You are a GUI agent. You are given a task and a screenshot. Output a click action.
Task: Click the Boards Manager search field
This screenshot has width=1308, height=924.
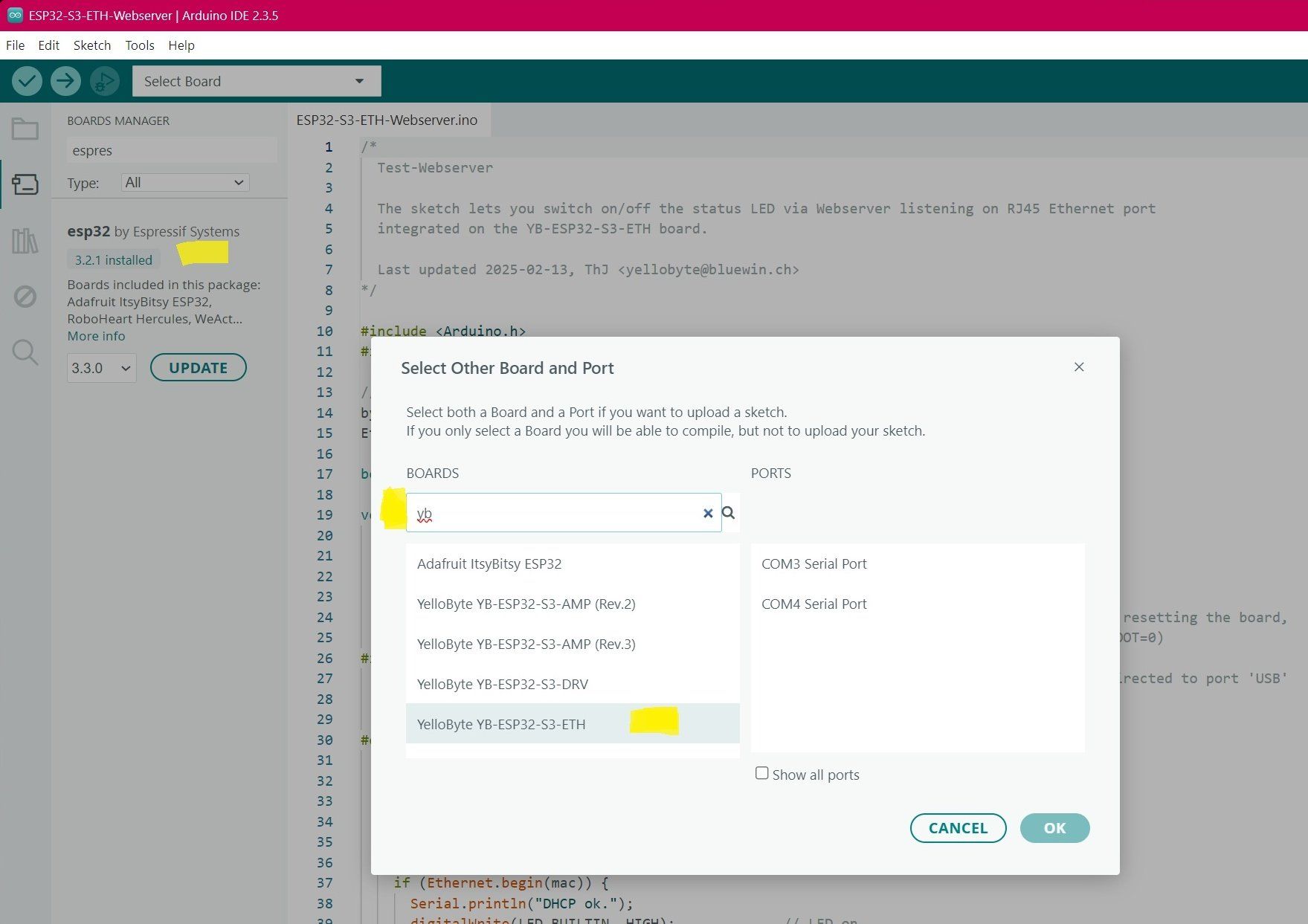point(172,150)
